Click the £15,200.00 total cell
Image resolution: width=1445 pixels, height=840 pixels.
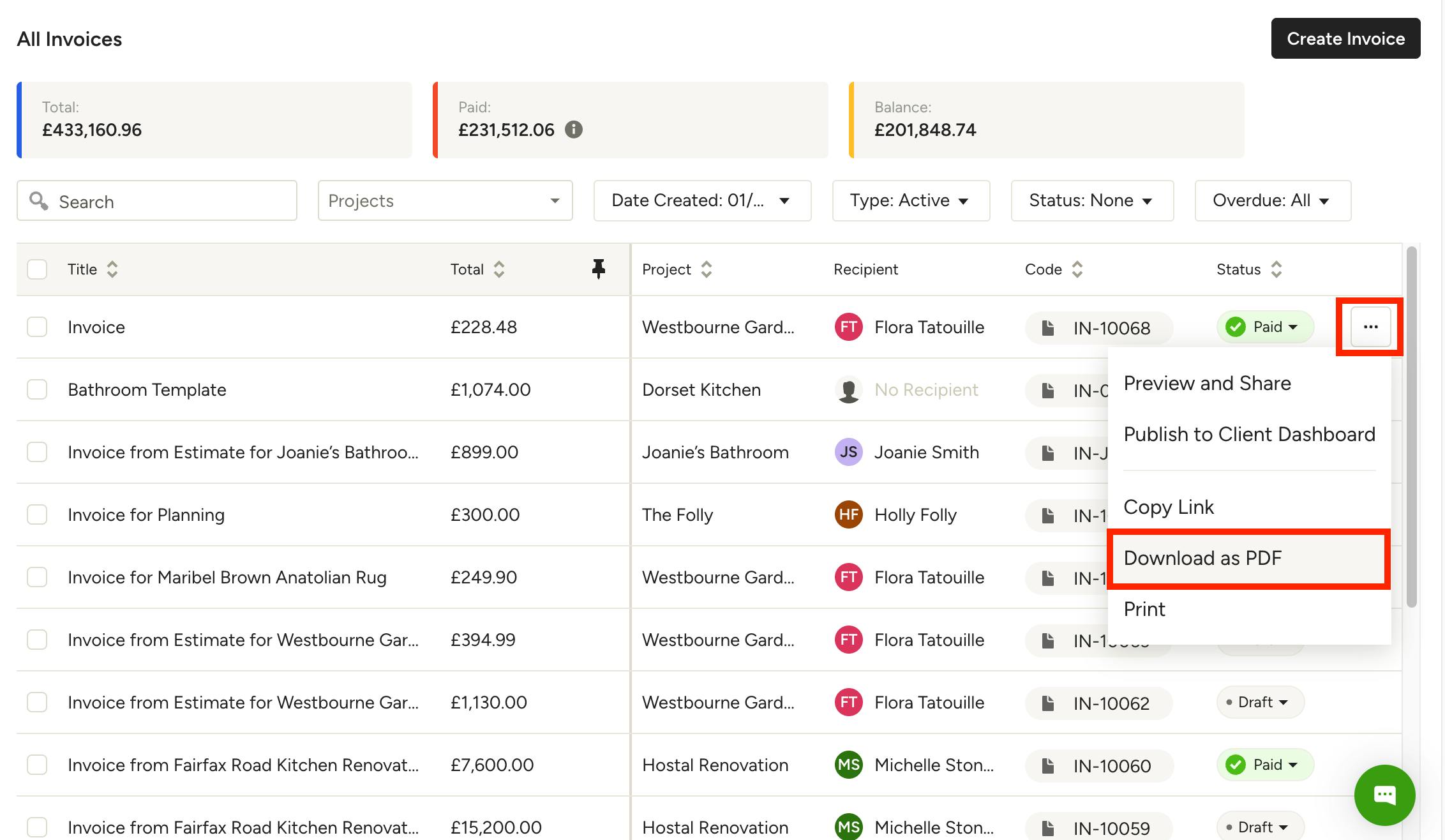coord(496,827)
